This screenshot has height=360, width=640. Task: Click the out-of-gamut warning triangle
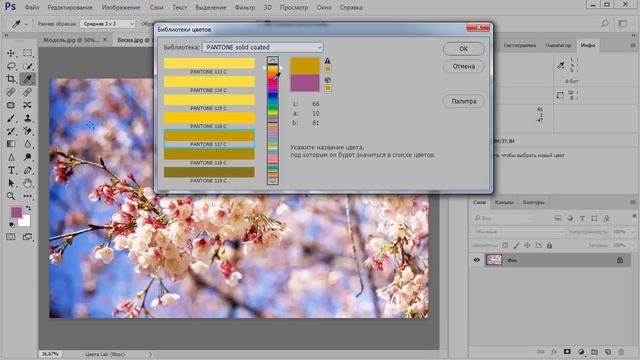click(x=327, y=60)
